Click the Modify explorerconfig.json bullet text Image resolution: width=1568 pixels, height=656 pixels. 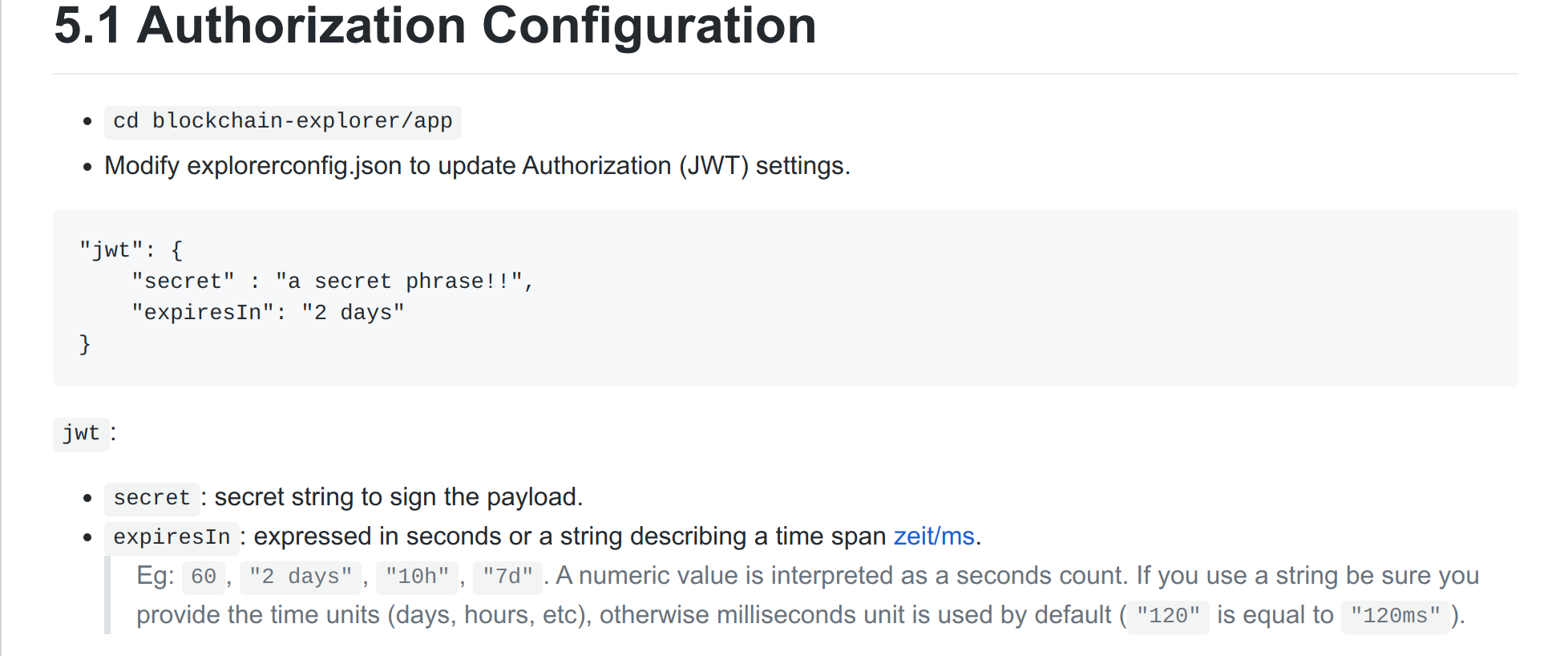pyautogui.click(x=477, y=166)
